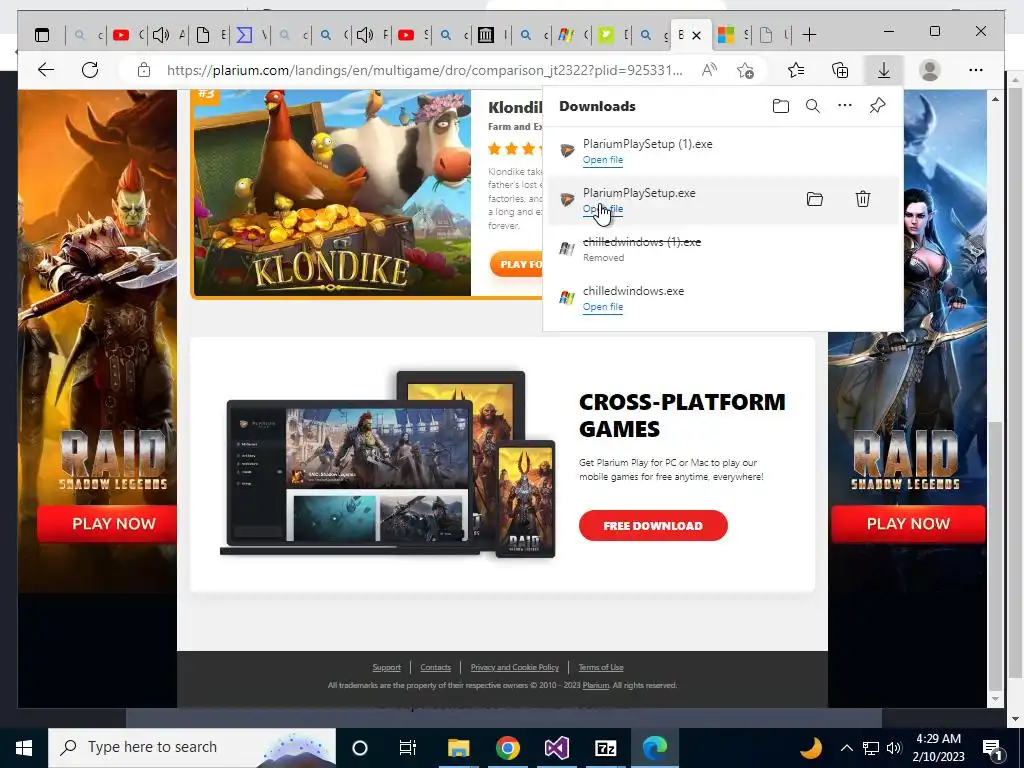Open the tab actions menu icon
The image size is (1024, 768).
pos(42,35)
